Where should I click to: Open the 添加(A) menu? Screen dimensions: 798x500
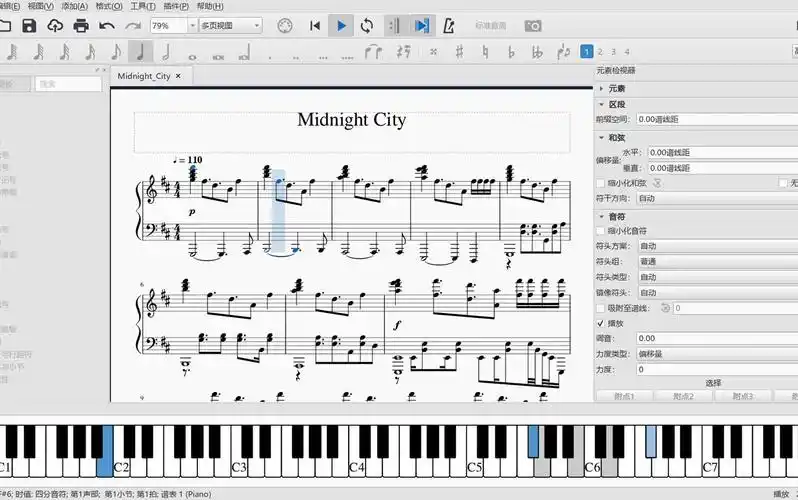click(x=74, y=6)
